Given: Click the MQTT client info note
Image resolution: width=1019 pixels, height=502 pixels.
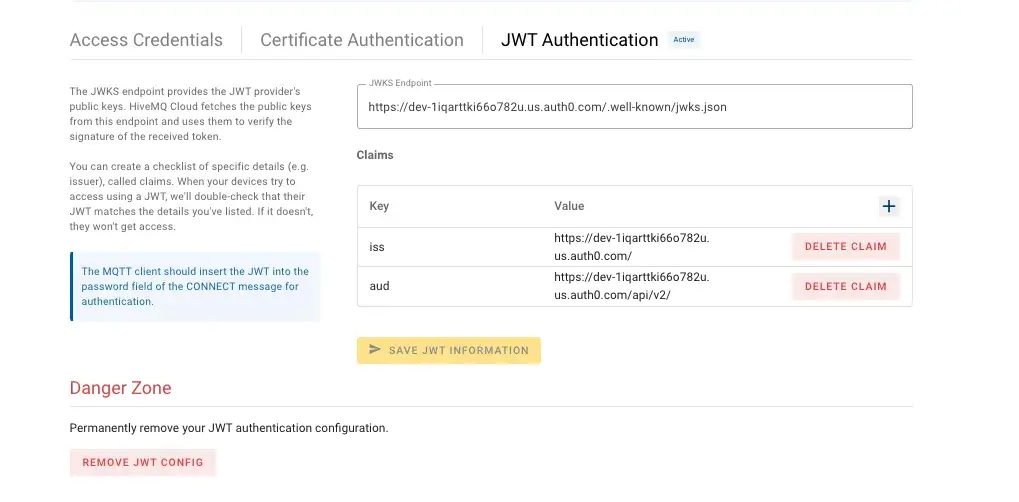Looking at the screenshot, I should pos(195,287).
